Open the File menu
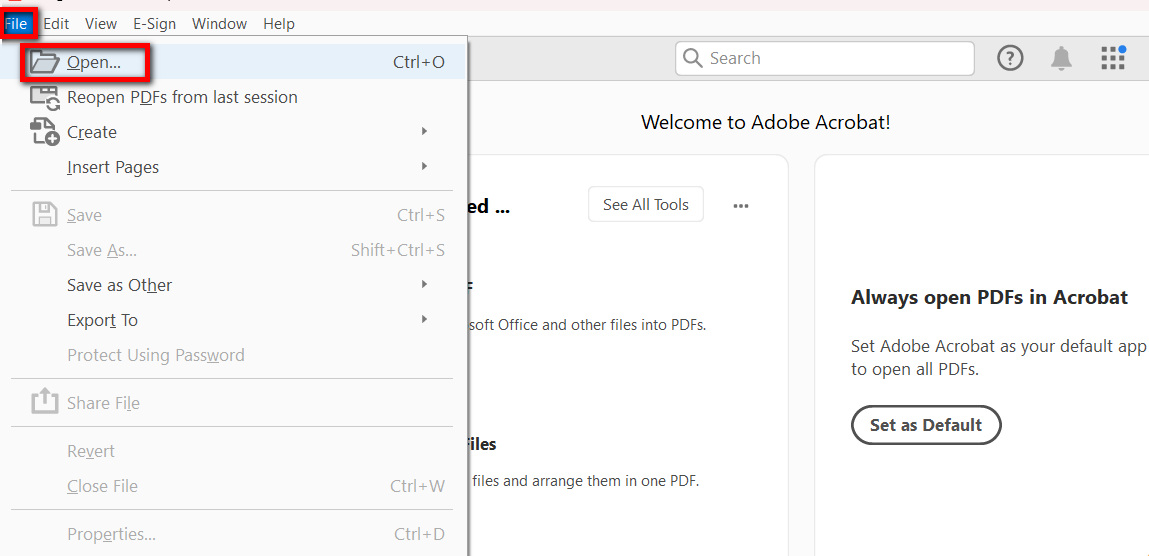Image resolution: width=1149 pixels, height=556 pixels. [15, 24]
